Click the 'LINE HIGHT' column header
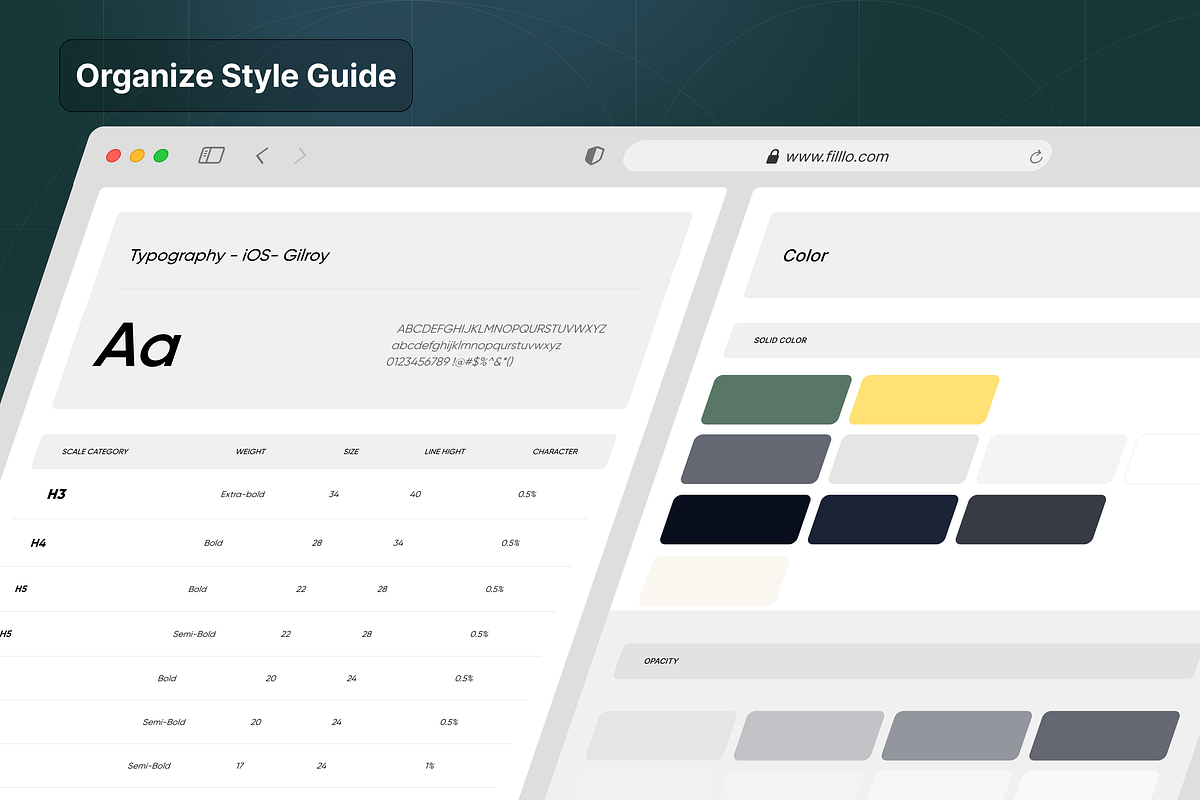Image resolution: width=1200 pixels, height=800 pixels. [445, 451]
